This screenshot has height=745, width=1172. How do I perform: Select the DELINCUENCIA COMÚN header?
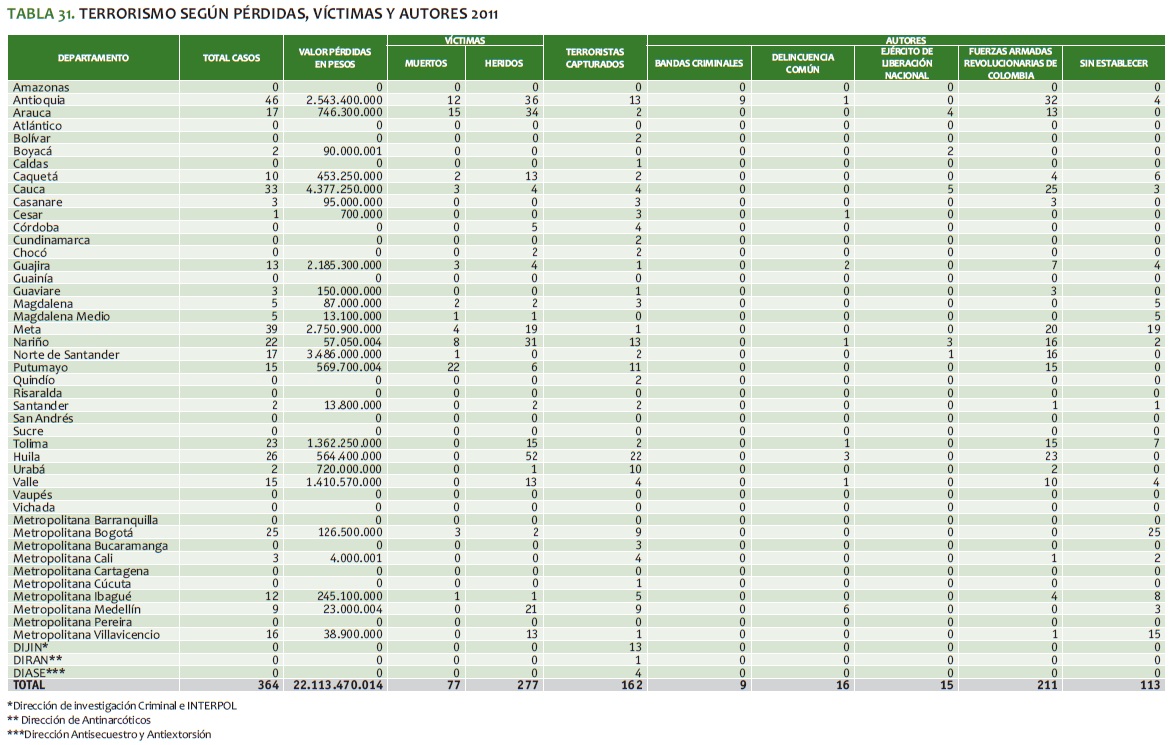[802, 63]
